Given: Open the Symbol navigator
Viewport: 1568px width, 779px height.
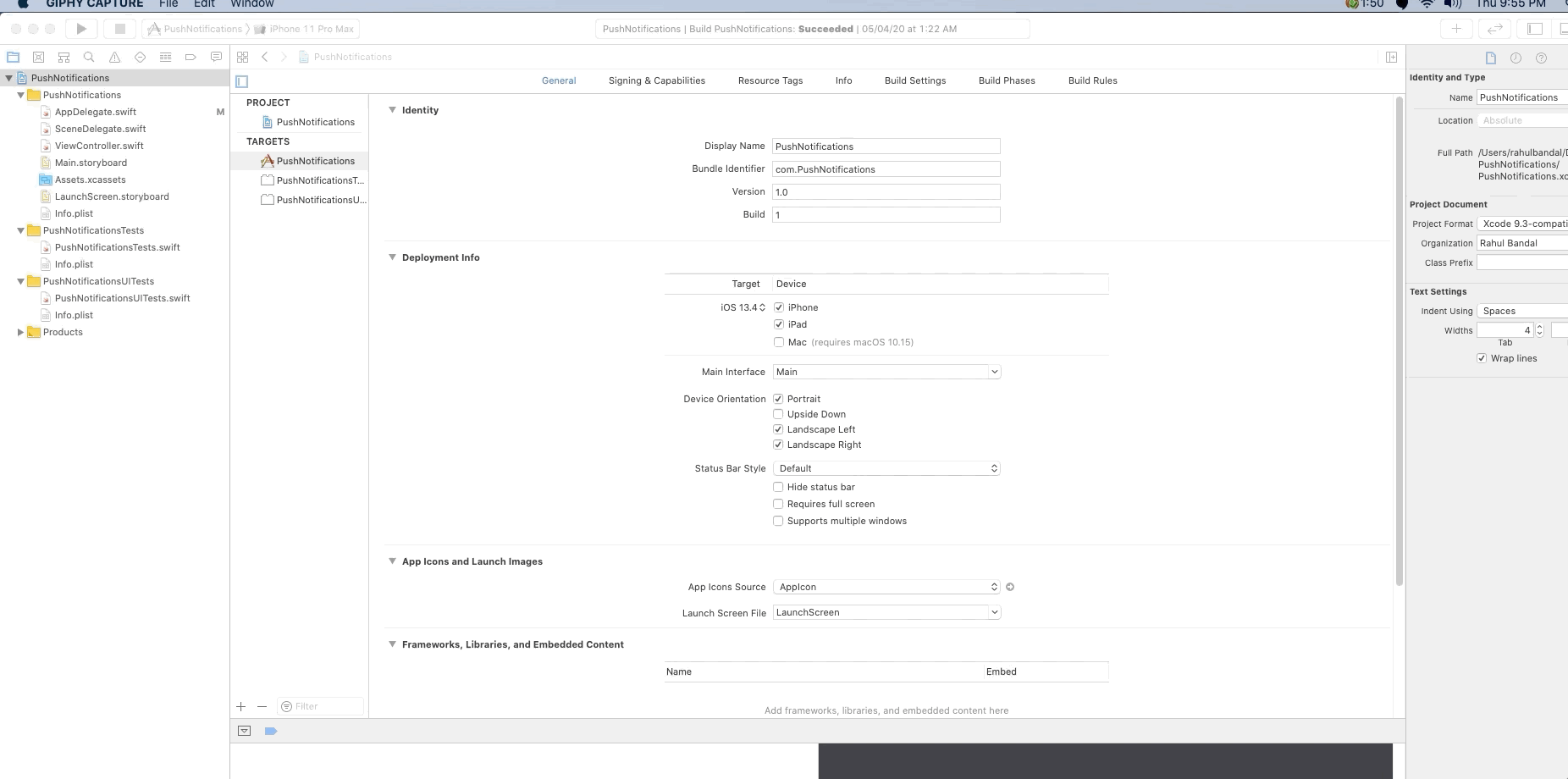Looking at the screenshot, I should tap(63, 57).
